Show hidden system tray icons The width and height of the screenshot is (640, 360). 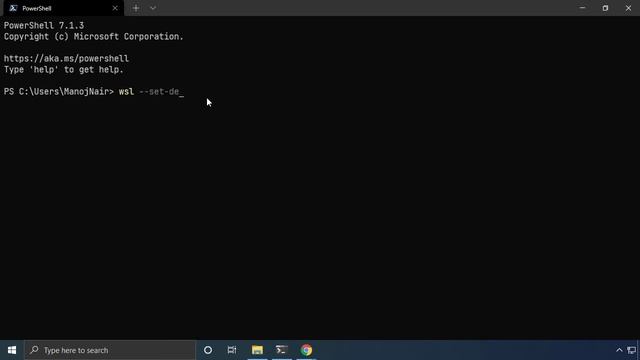pyautogui.click(x=619, y=350)
